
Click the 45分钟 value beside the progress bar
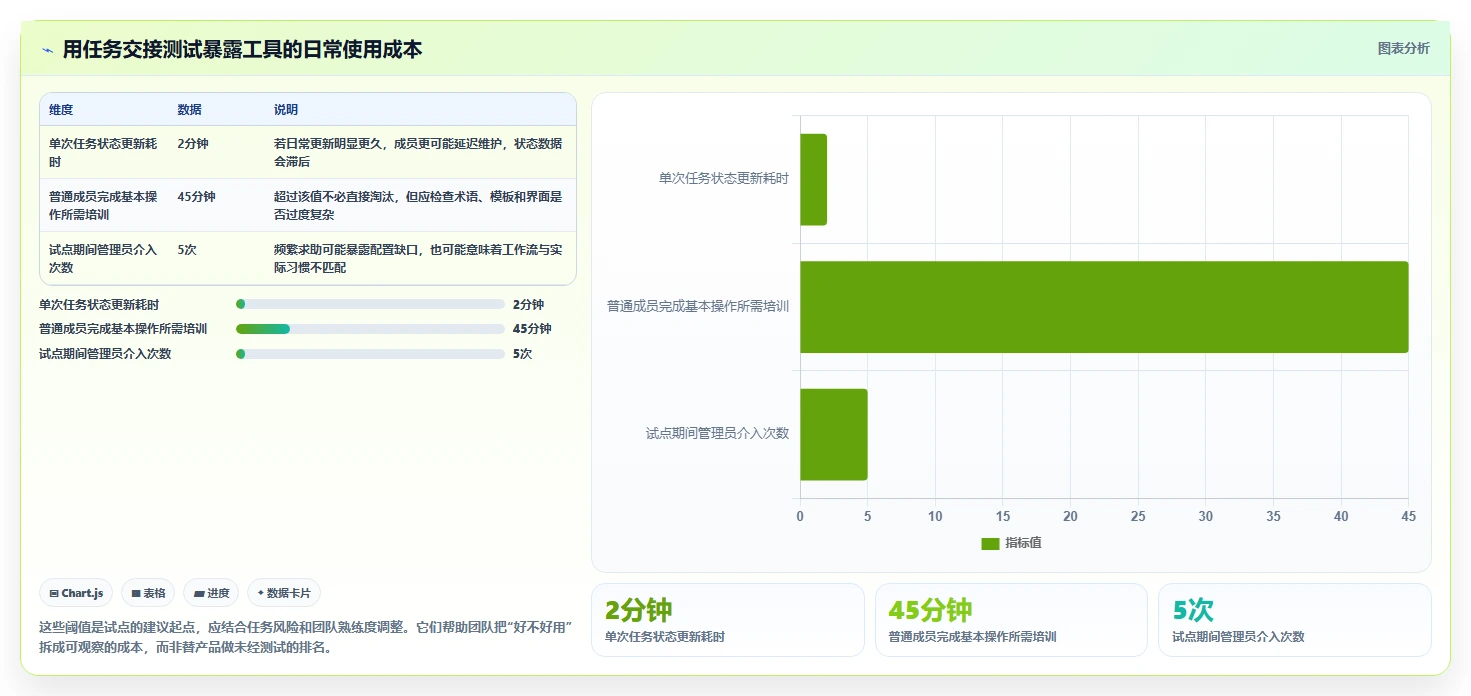click(x=532, y=329)
